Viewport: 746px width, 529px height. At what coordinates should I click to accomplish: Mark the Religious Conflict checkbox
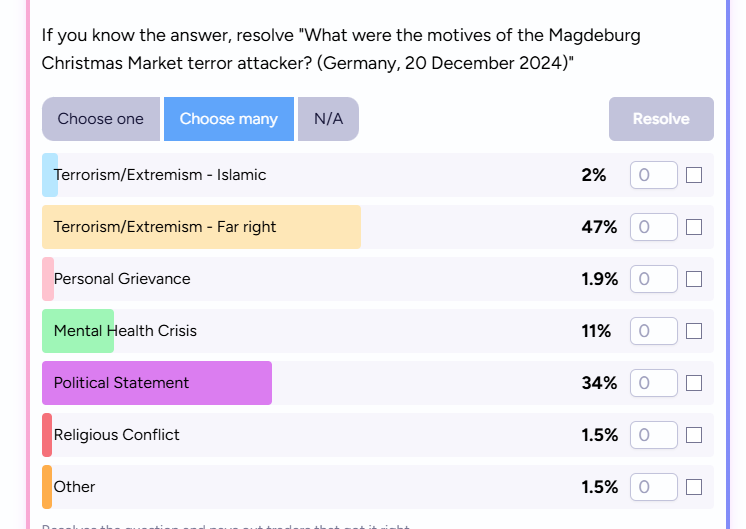click(694, 435)
